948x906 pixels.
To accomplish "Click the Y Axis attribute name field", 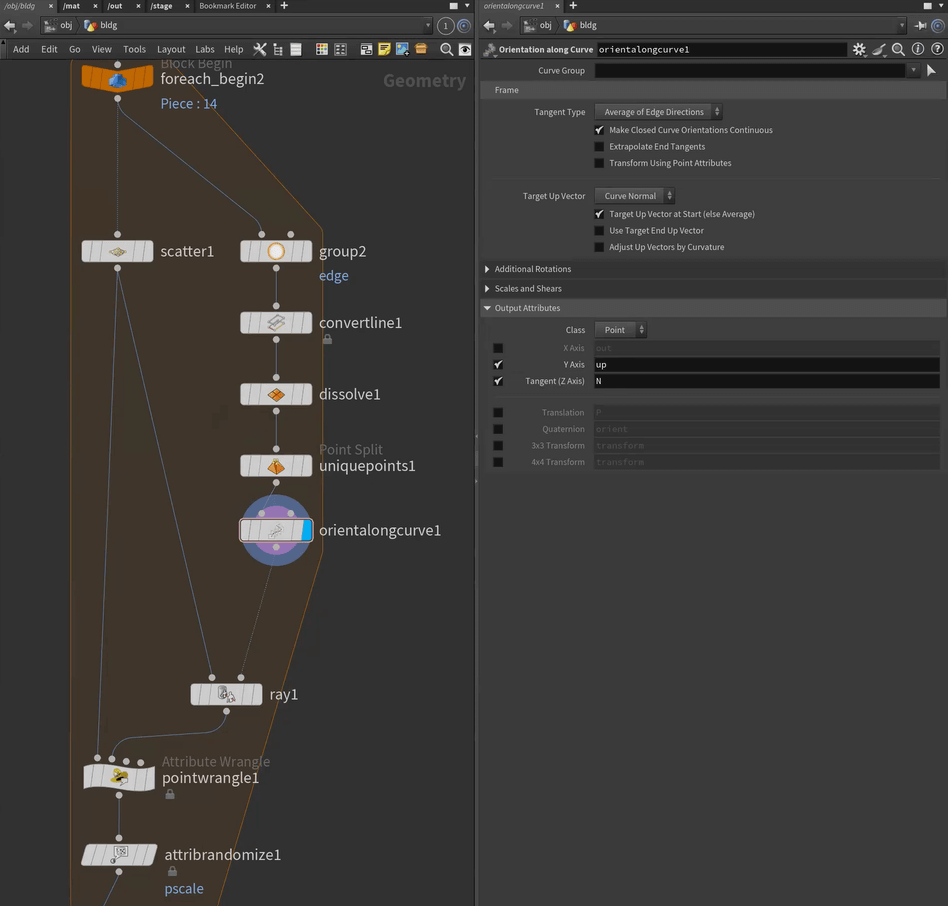I will [766, 365].
